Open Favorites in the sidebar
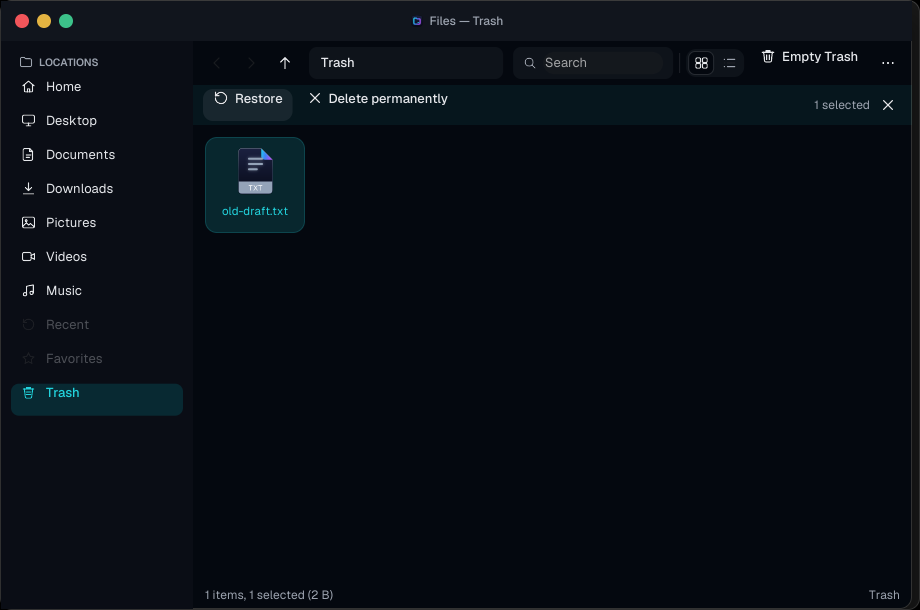This screenshot has height=610, width=920. pyautogui.click(x=97, y=359)
